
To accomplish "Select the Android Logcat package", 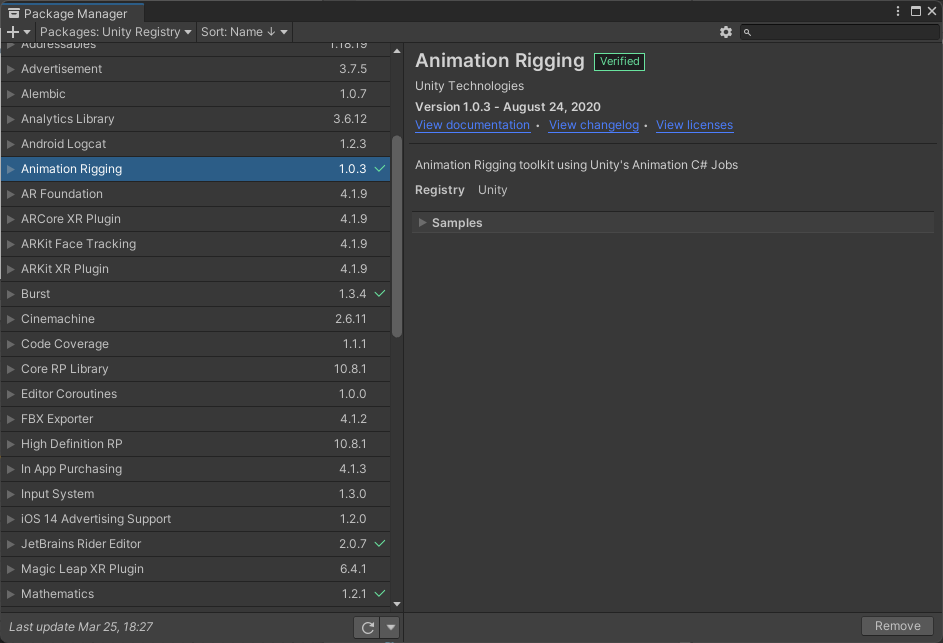I will (195, 144).
